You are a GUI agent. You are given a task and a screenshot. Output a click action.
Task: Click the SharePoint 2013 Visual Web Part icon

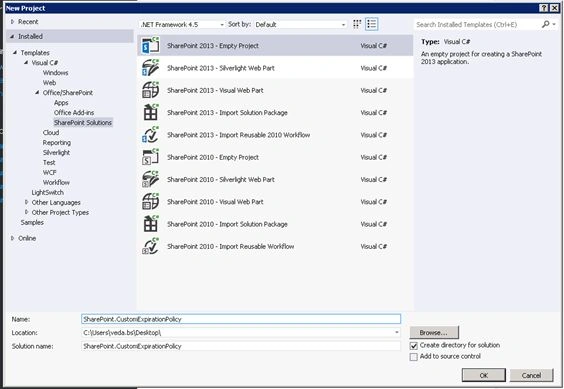(150, 90)
